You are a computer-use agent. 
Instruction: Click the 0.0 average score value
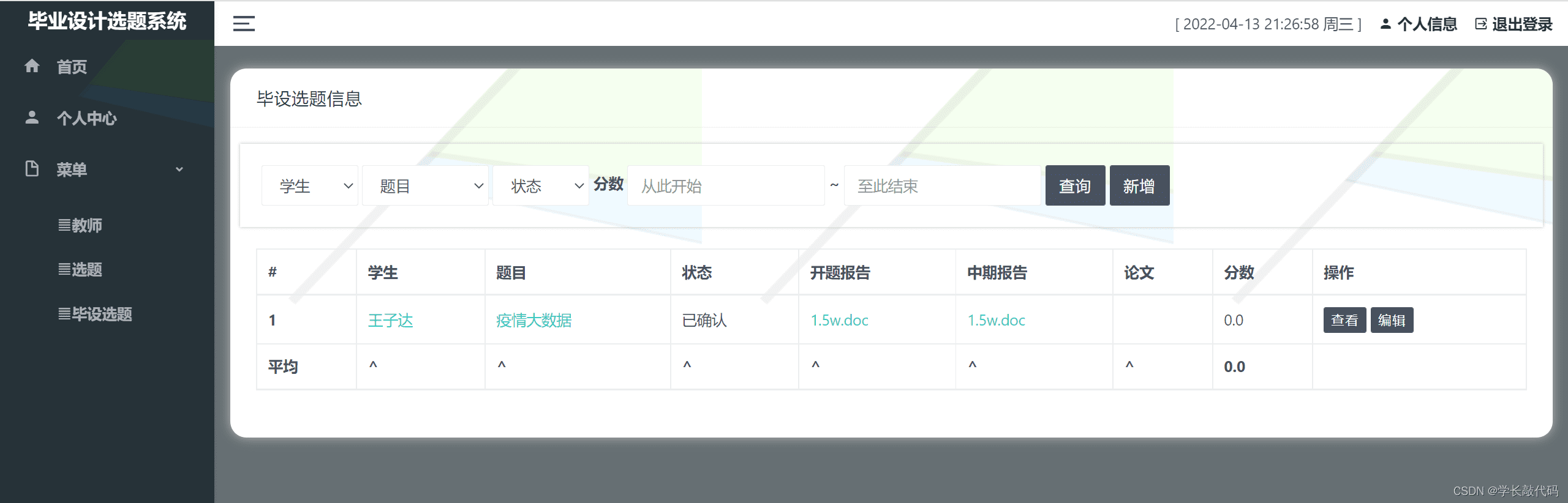click(x=1234, y=367)
